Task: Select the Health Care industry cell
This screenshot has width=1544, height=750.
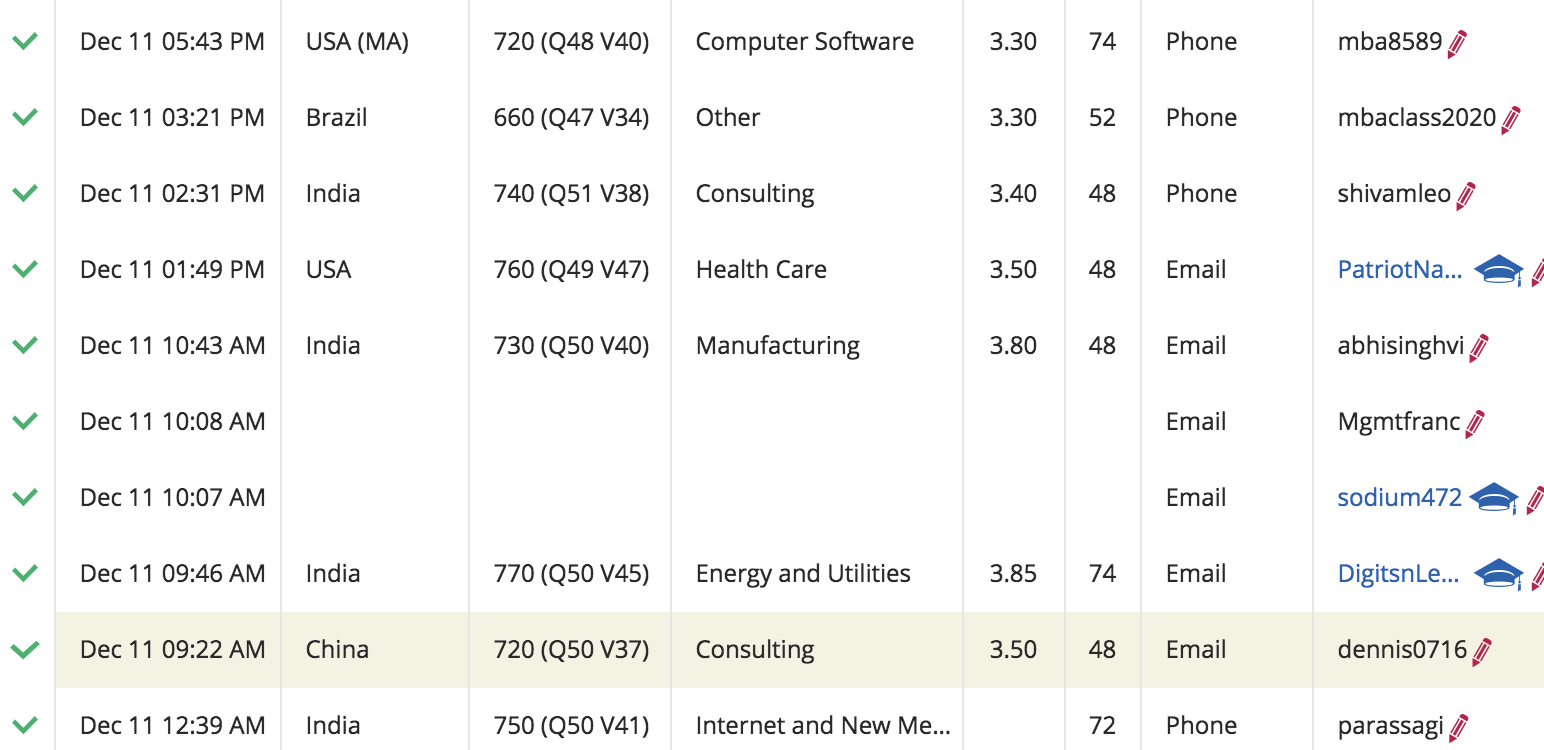Action: pos(761,269)
